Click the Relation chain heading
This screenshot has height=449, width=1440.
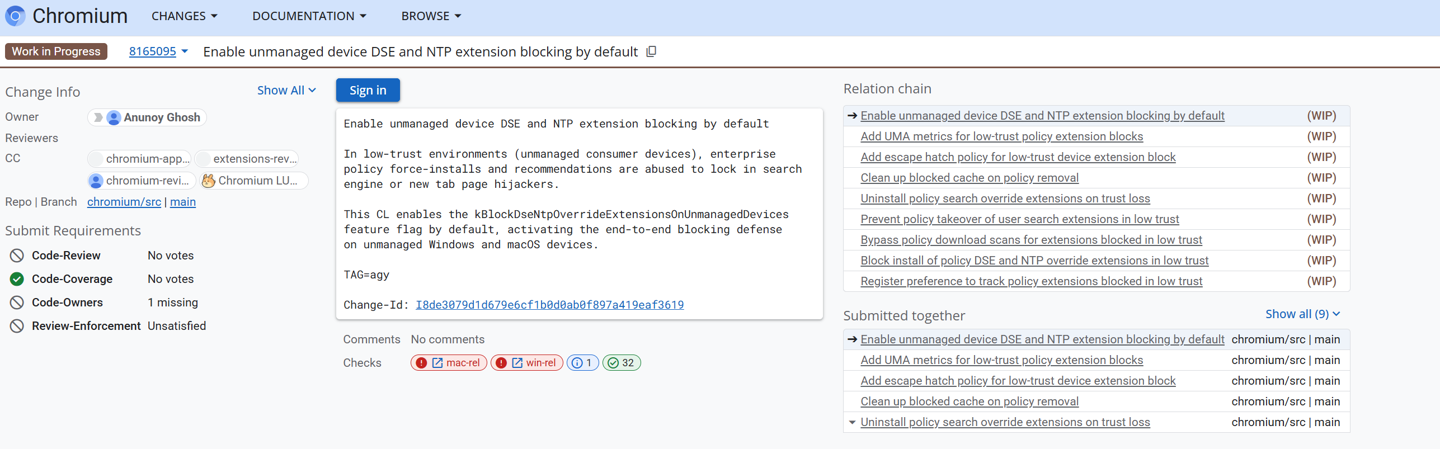point(887,89)
